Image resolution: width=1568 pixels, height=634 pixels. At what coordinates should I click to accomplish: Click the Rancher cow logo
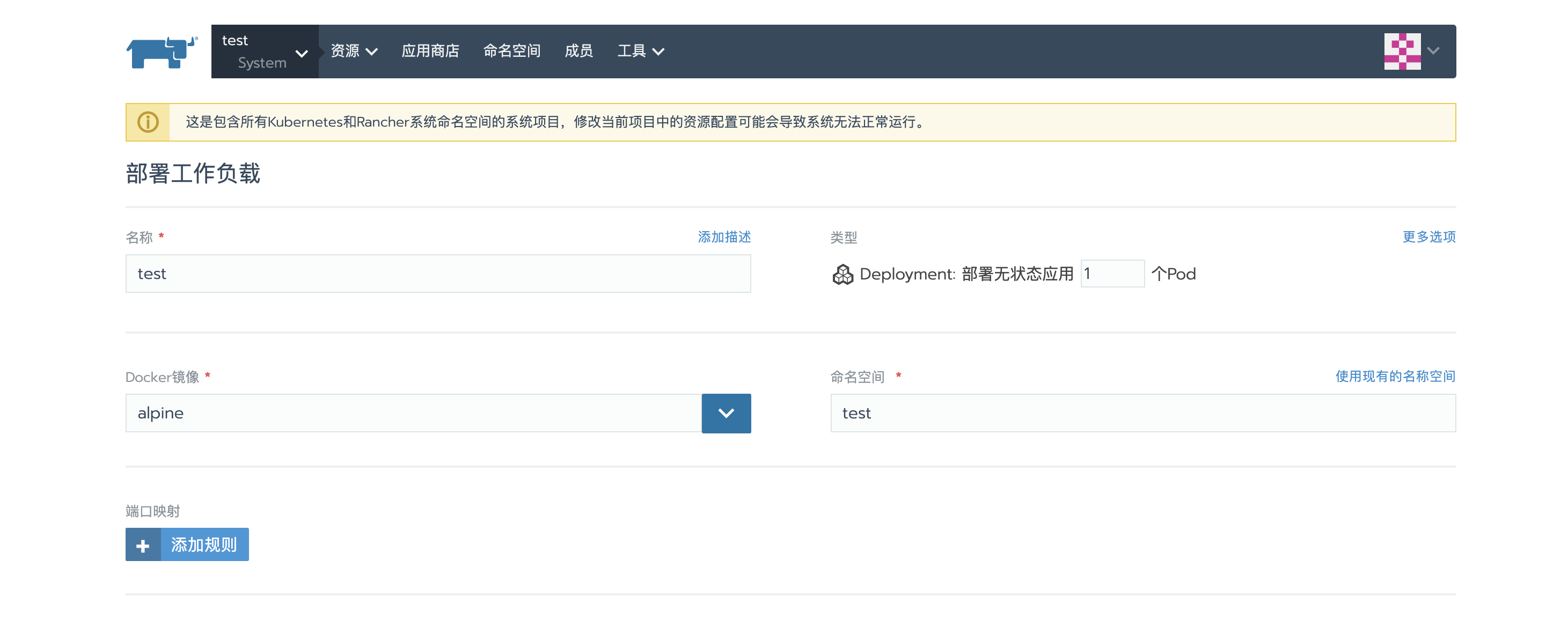pyautogui.click(x=162, y=53)
